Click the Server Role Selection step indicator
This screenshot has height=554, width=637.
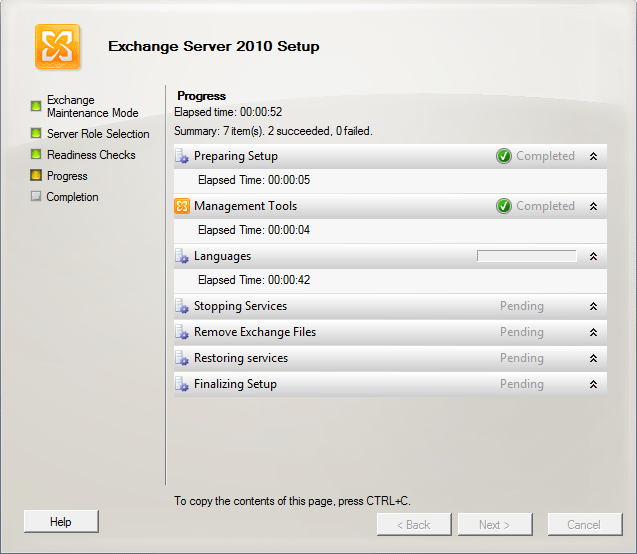[x=36, y=133]
